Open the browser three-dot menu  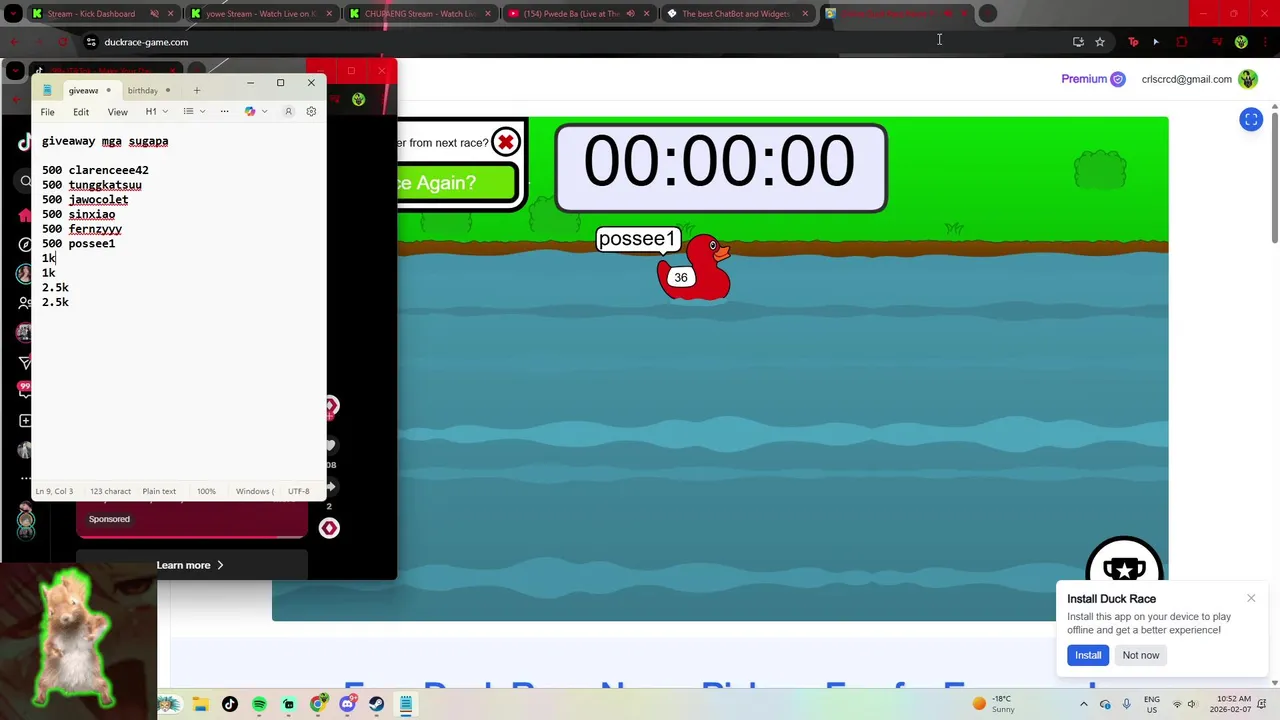click(1265, 42)
